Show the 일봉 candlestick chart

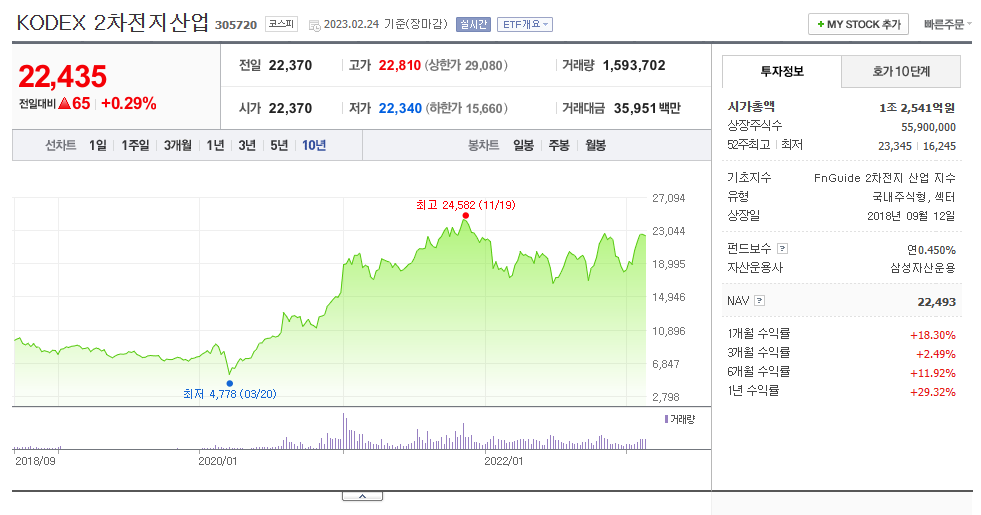click(524, 145)
